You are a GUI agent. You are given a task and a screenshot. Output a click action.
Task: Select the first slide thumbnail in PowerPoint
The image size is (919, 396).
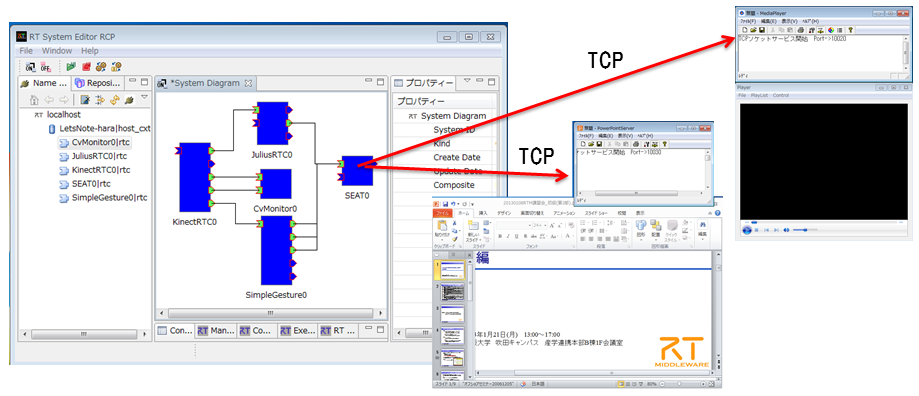pos(452,270)
